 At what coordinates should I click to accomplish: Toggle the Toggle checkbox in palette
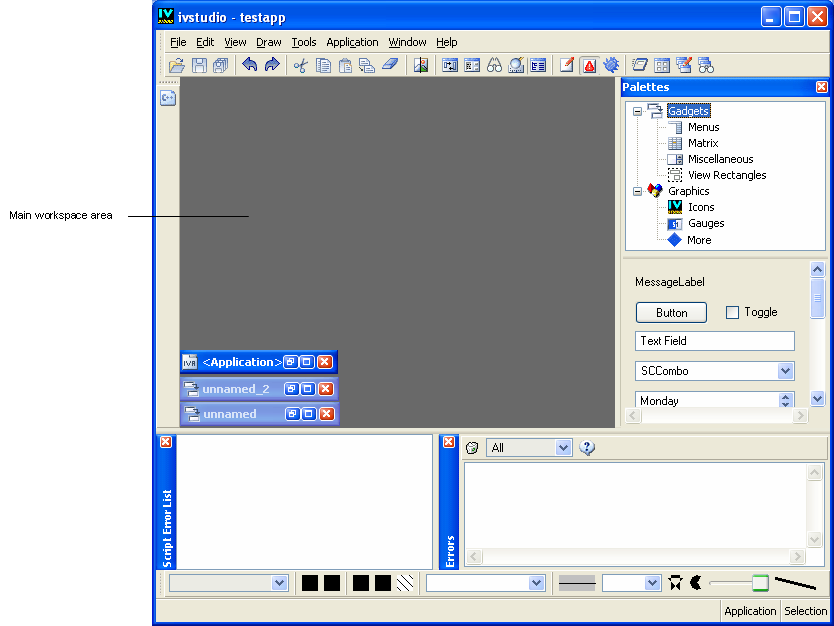click(732, 312)
